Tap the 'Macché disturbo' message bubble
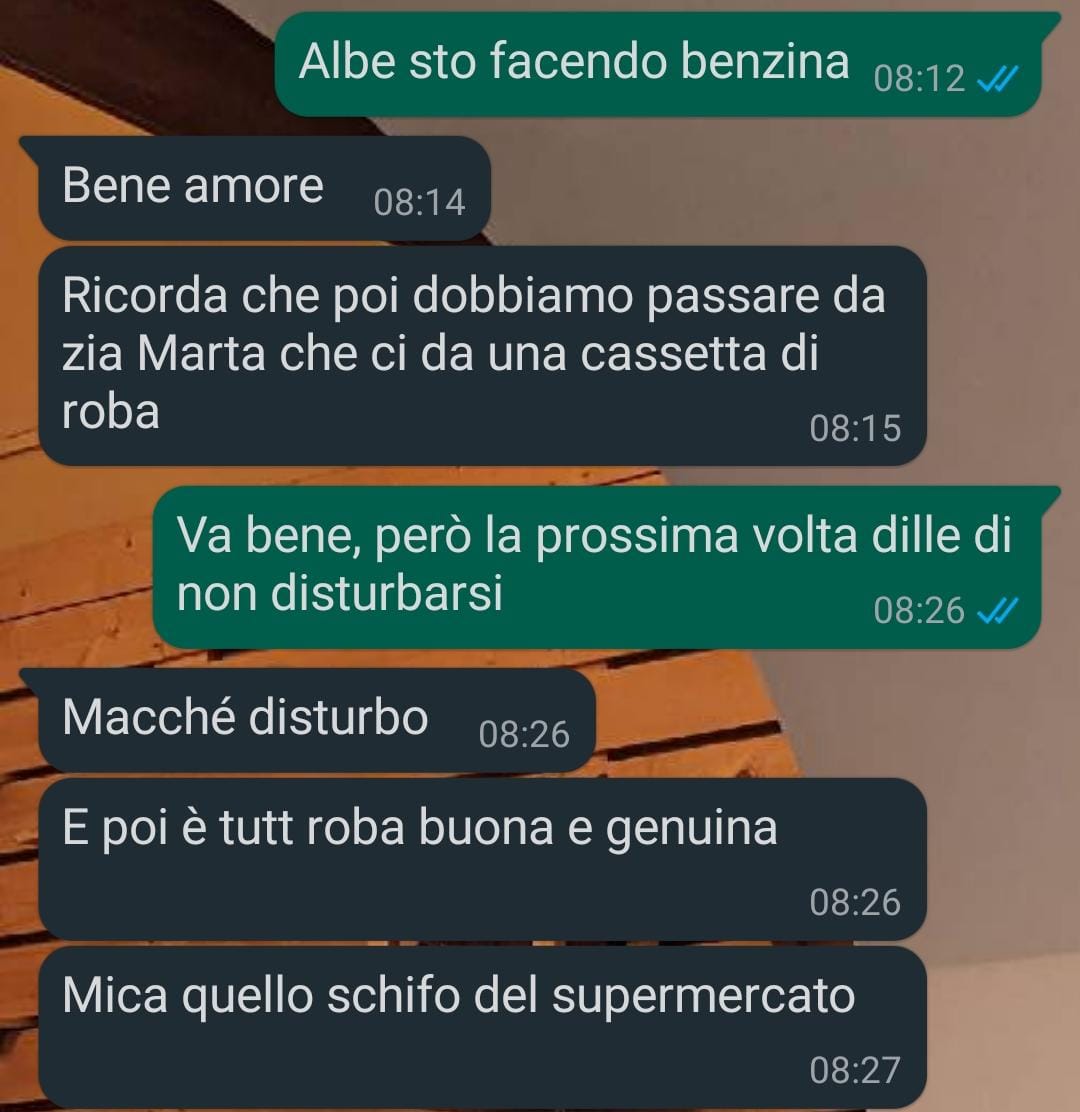 coord(308,721)
